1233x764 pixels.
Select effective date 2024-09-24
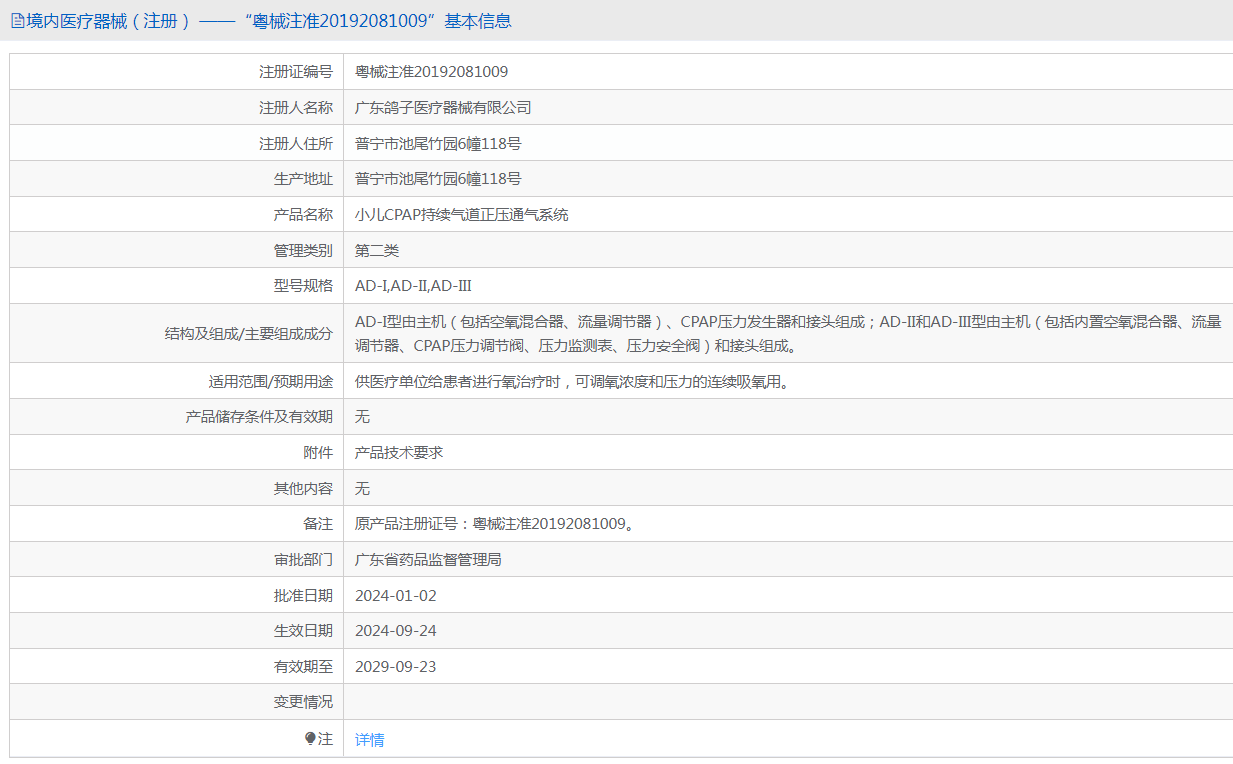(x=396, y=631)
